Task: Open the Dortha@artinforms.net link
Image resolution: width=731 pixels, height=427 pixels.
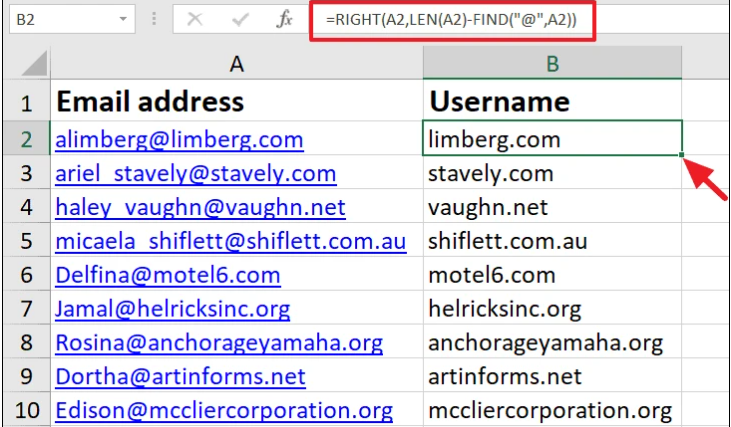Action: (x=180, y=377)
